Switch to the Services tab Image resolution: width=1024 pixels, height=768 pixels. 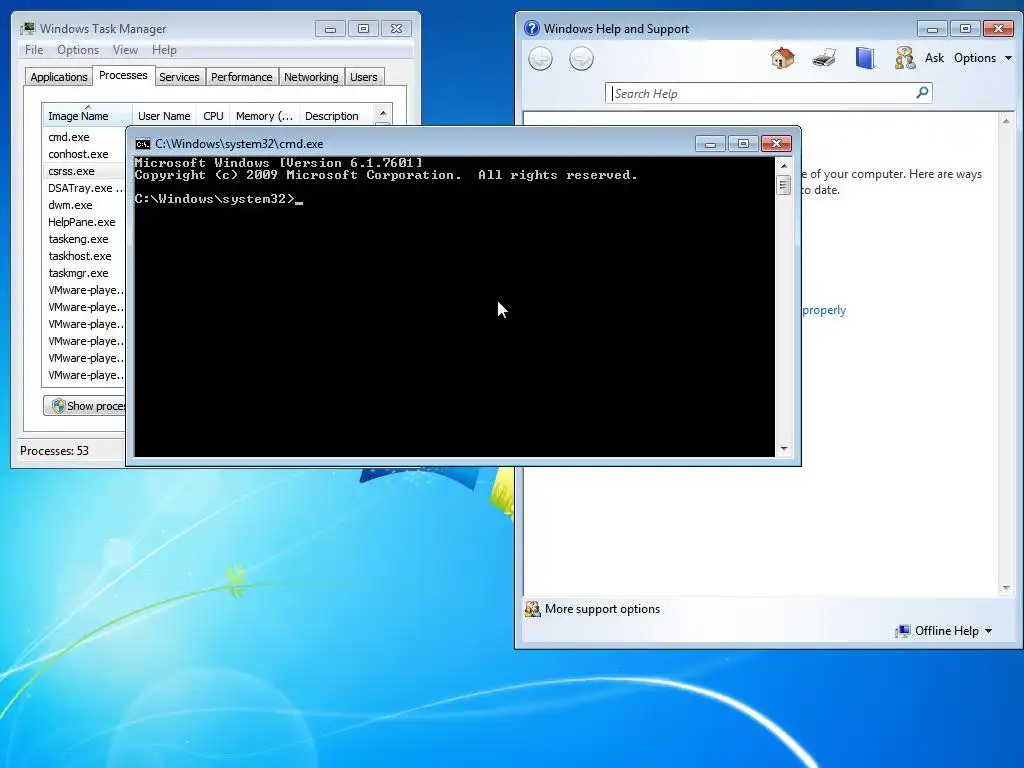coord(179,77)
